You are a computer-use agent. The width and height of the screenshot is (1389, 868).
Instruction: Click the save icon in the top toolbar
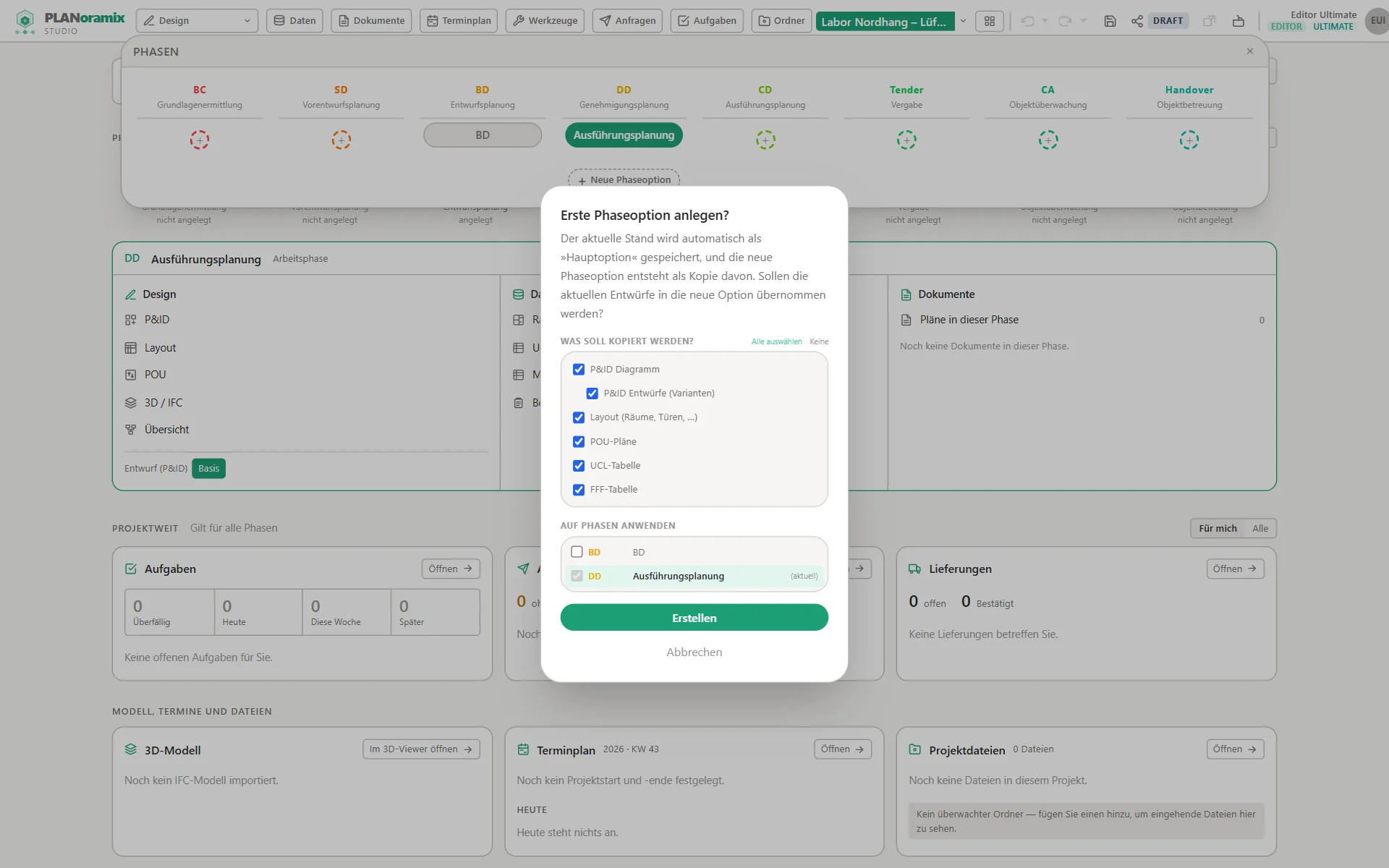(1110, 21)
